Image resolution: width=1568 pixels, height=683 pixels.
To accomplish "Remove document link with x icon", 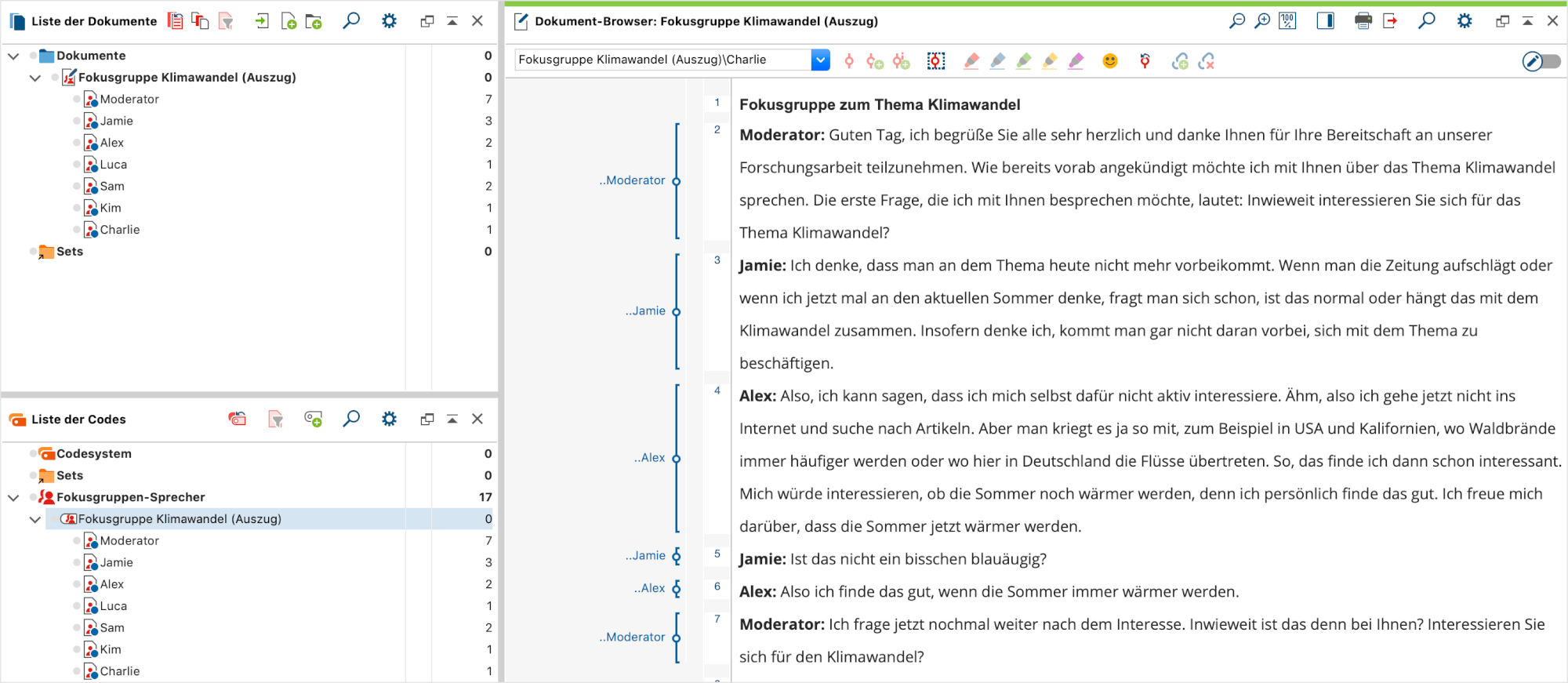I will tap(1207, 61).
